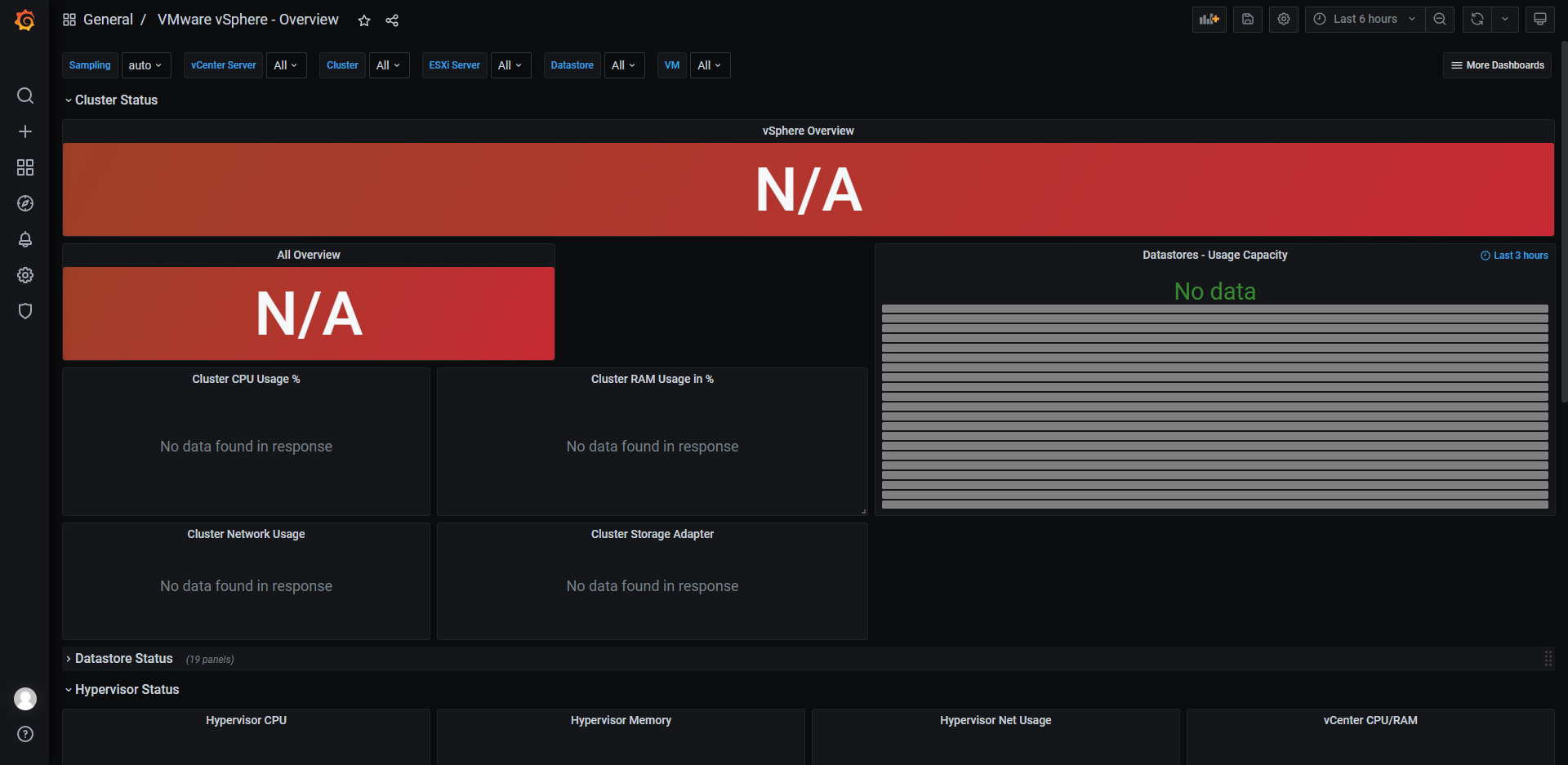Click the (19 panels) label

click(210, 660)
